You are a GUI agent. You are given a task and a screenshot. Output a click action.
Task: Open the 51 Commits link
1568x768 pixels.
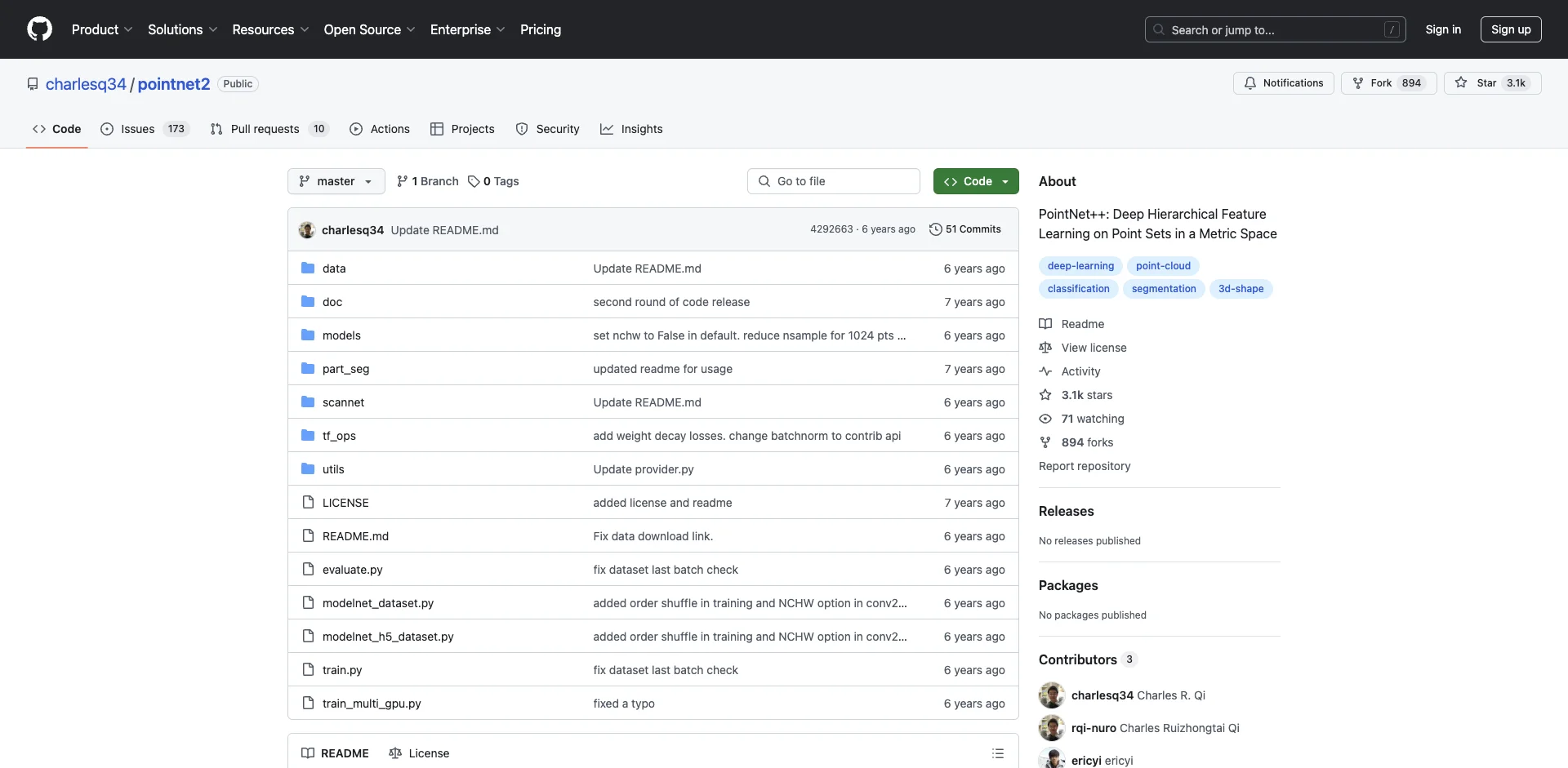(x=965, y=229)
